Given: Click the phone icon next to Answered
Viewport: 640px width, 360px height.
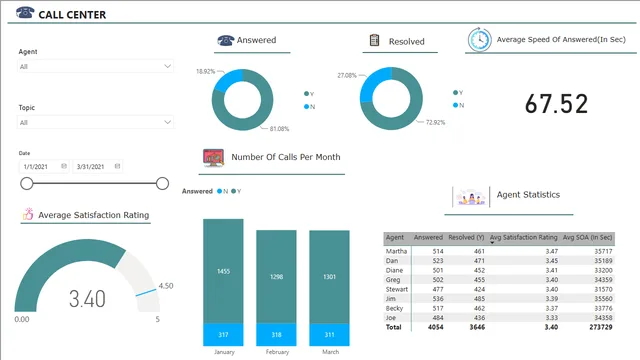Looking at the screenshot, I should 225,40.
